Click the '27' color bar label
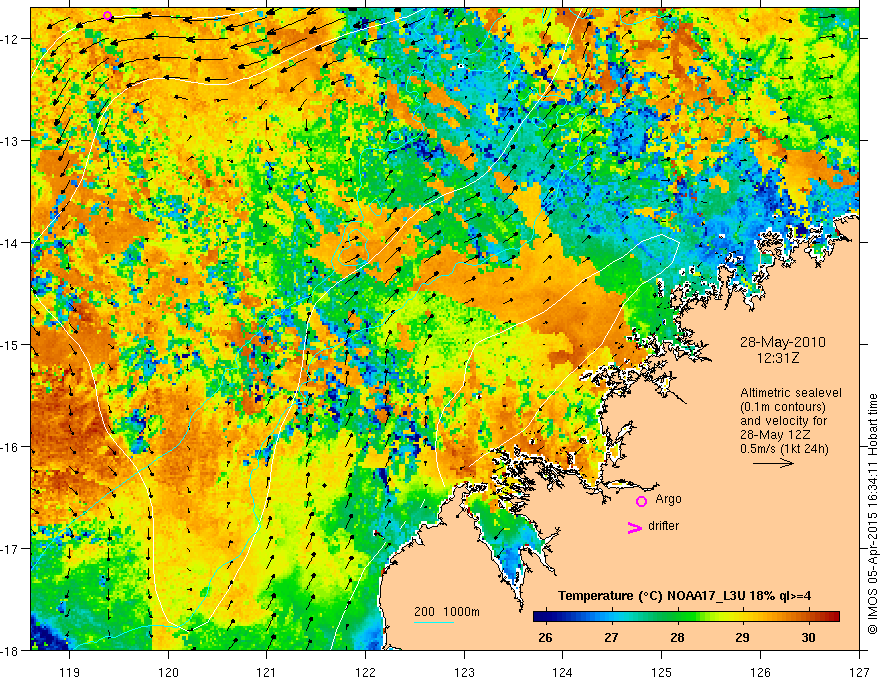The width and height of the screenshot is (880, 680). (x=611, y=637)
